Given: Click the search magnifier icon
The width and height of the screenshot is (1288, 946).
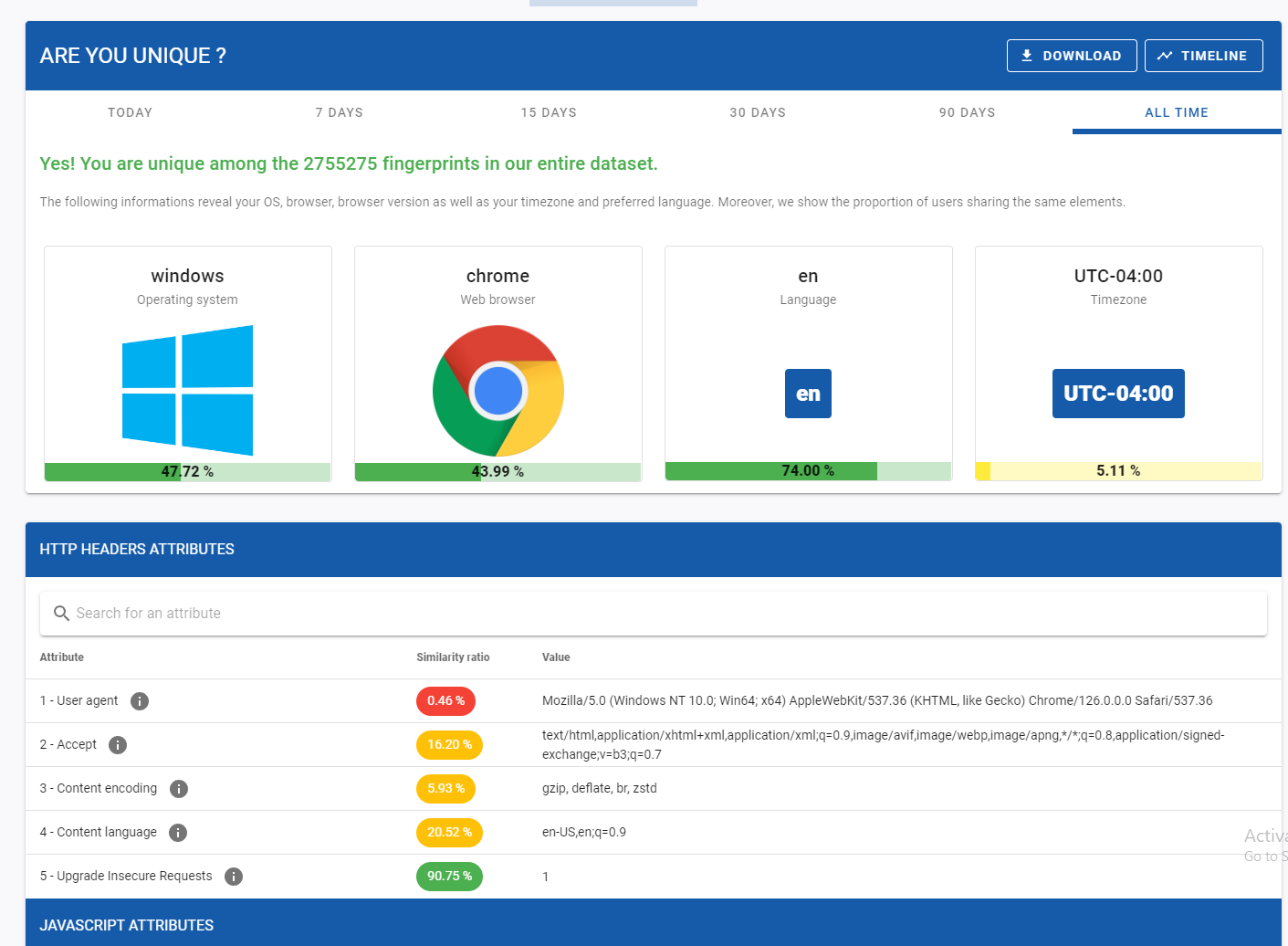Looking at the screenshot, I should click(61, 614).
